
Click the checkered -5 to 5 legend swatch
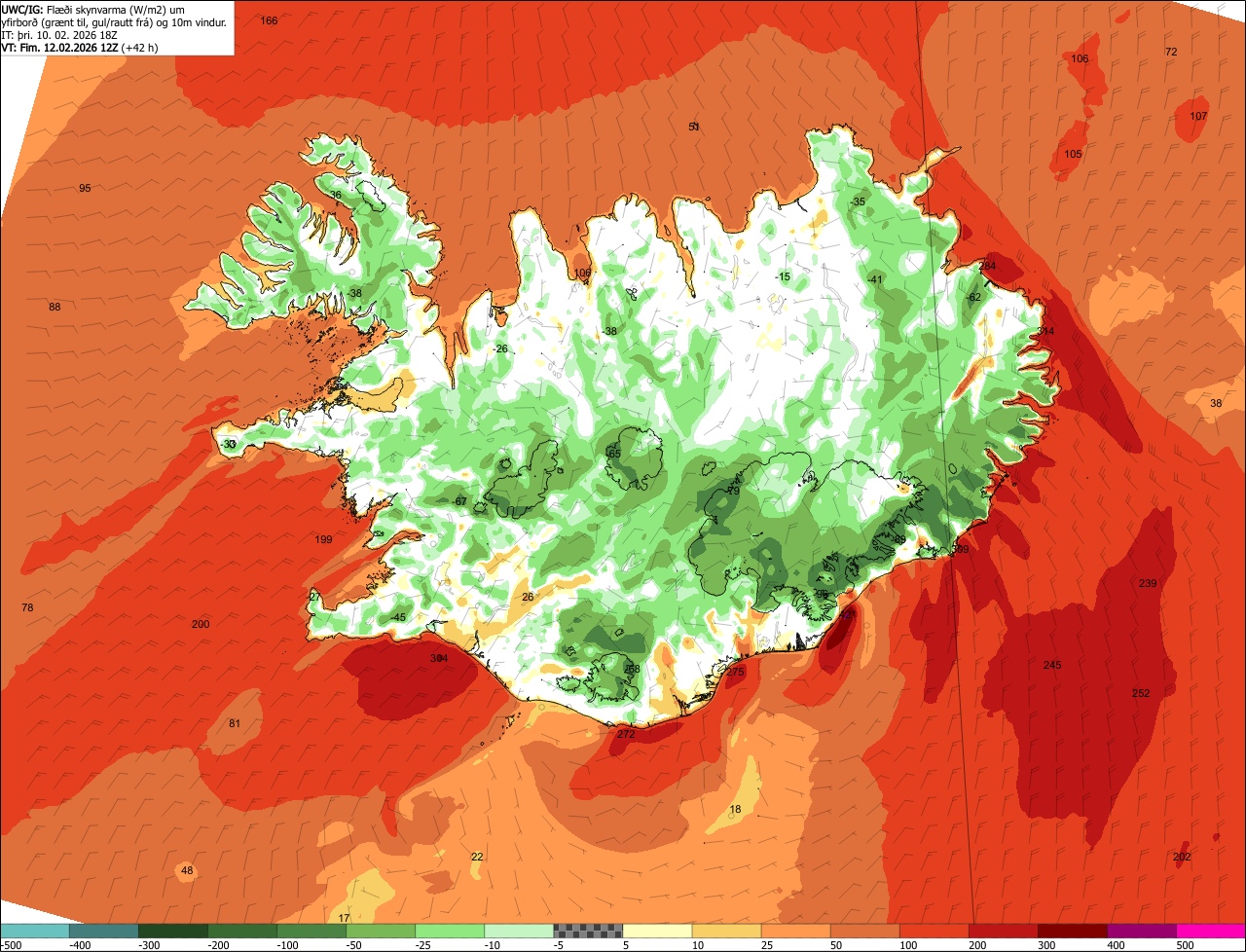tap(588, 931)
